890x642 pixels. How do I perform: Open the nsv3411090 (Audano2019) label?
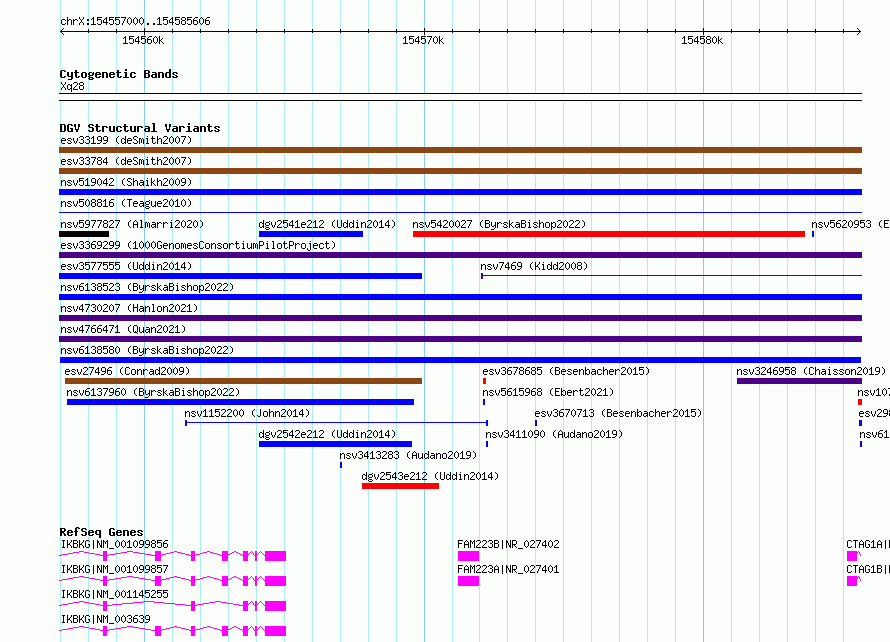tap(554, 434)
